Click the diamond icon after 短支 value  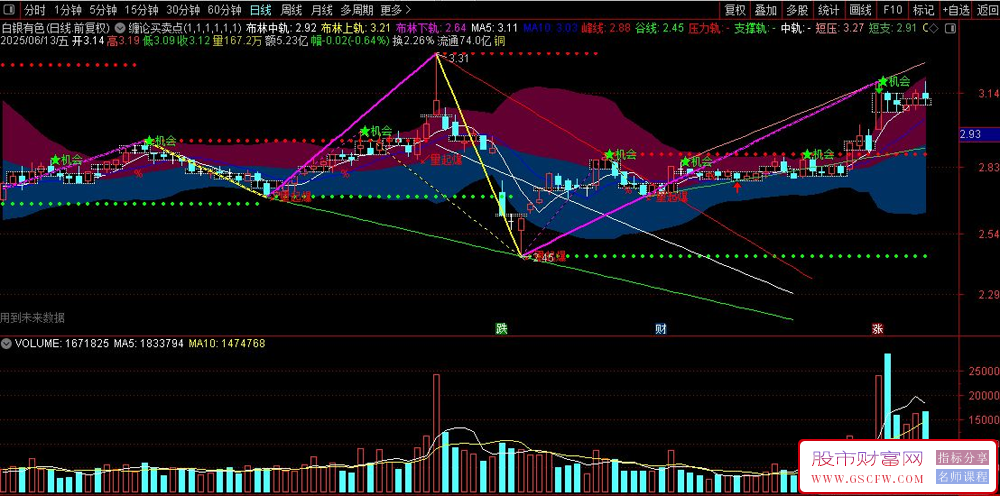coord(934,28)
